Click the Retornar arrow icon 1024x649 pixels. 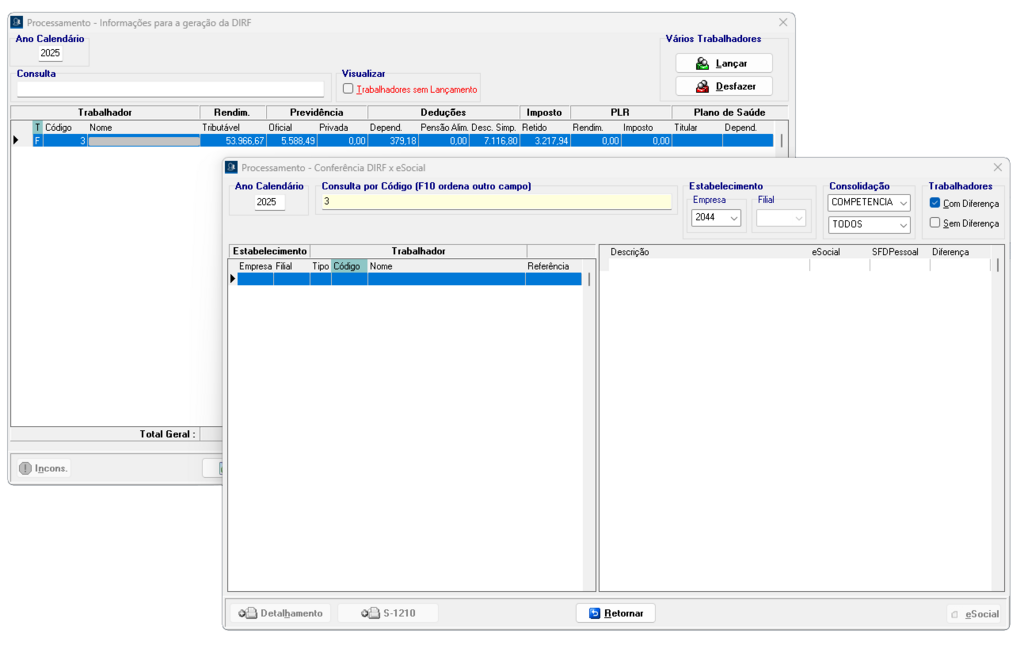point(594,613)
